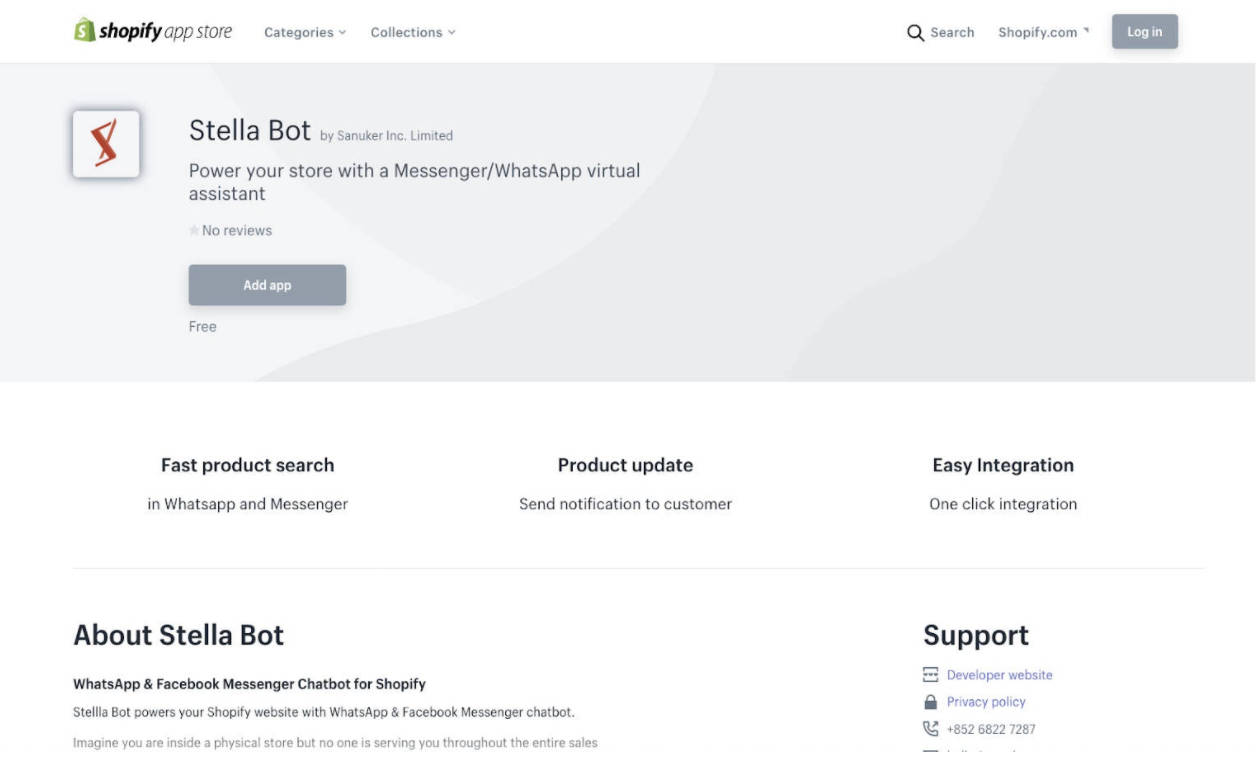The height and width of the screenshot is (758, 1256).
Task: Open the Privacy policy link
Action: pos(986,702)
